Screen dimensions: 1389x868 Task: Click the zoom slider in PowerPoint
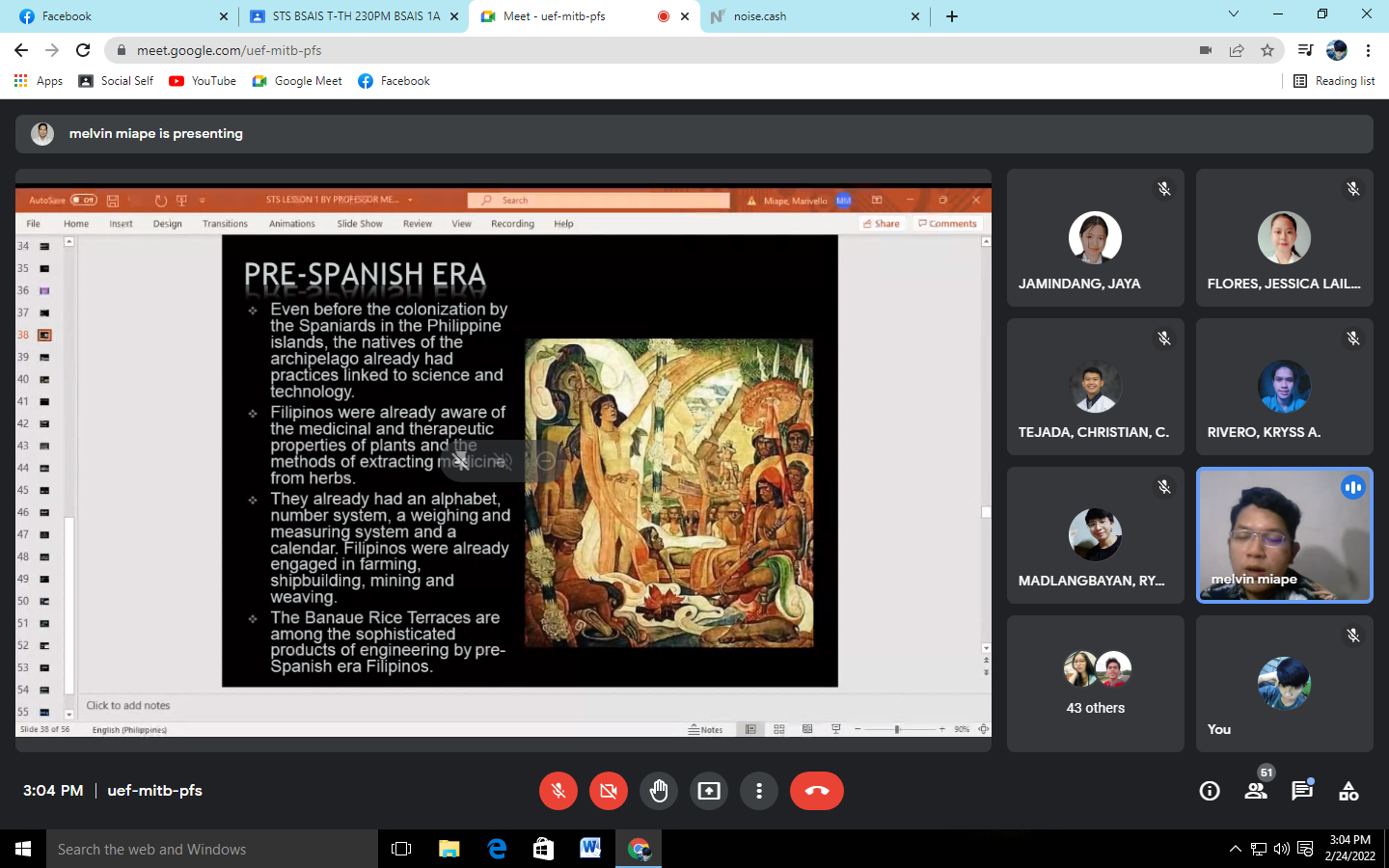pos(899,730)
